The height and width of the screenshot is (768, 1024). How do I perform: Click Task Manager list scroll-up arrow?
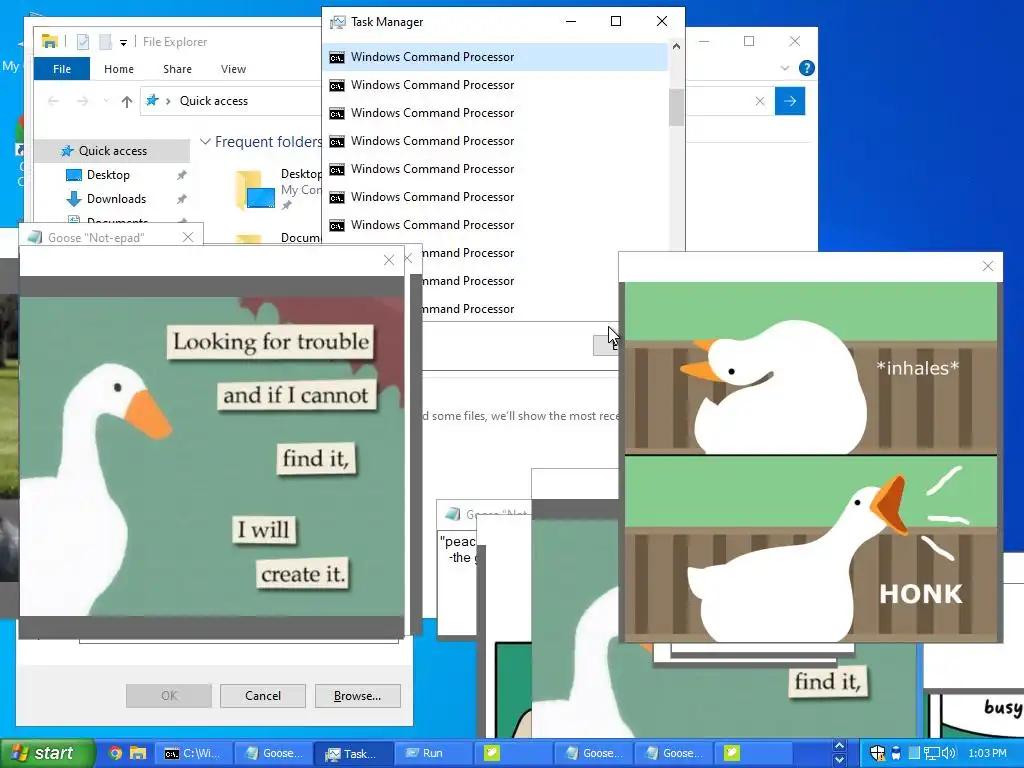click(676, 46)
